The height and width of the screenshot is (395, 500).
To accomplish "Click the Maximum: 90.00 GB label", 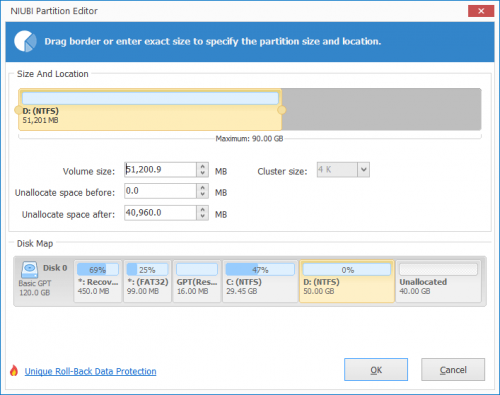I will pos(249,139).
